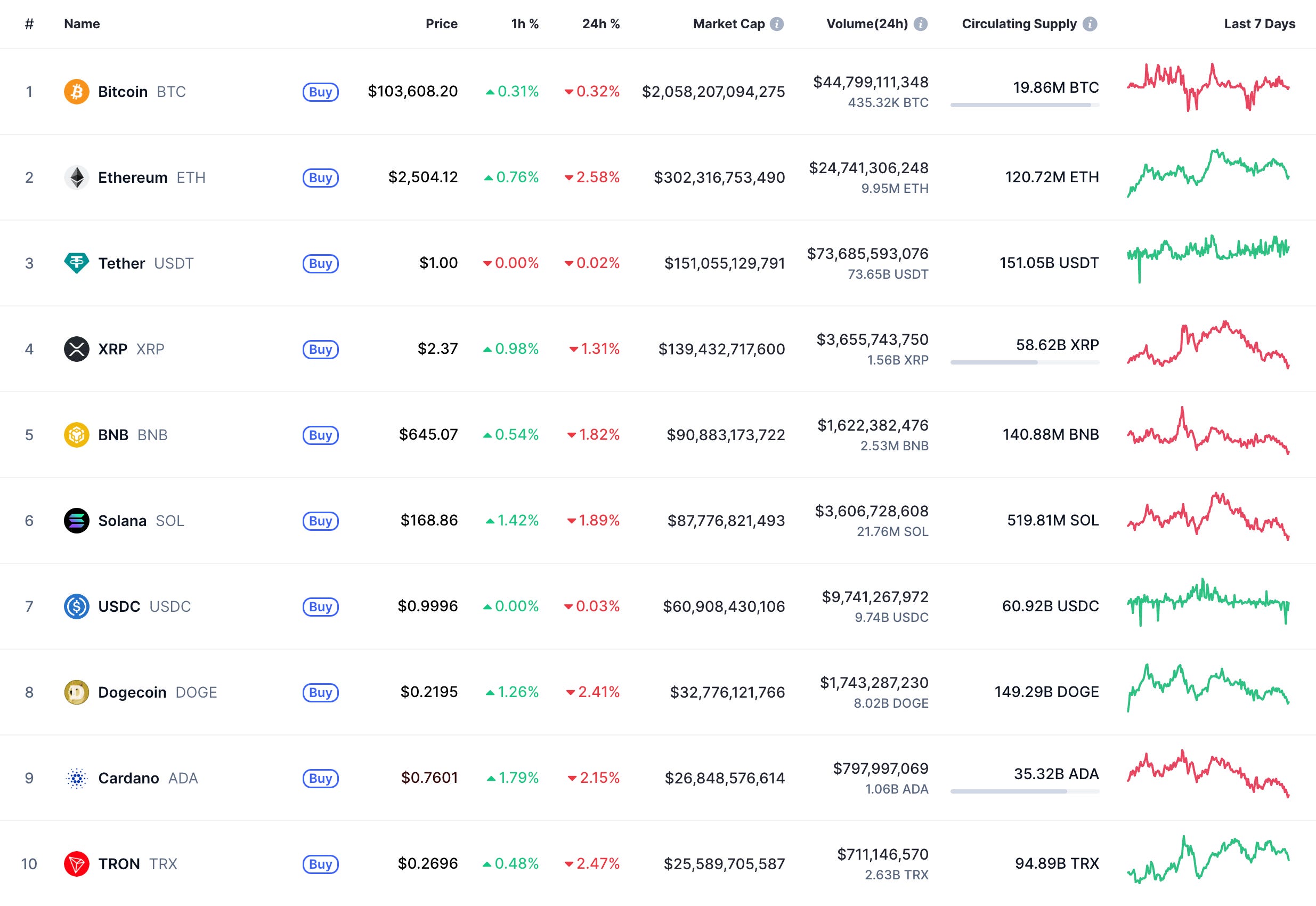
Task: Sort by the Market Cap header
Action: [x=729, y=24]
